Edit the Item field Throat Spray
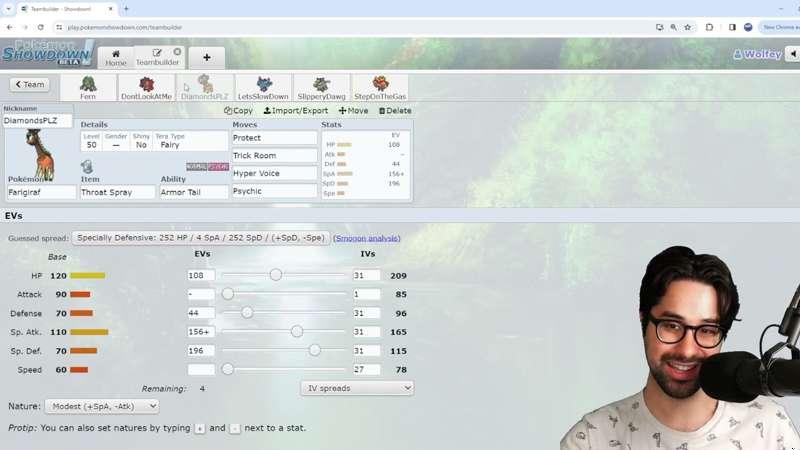The height and width of the screenshot is (450, 800). pos(117,192)
